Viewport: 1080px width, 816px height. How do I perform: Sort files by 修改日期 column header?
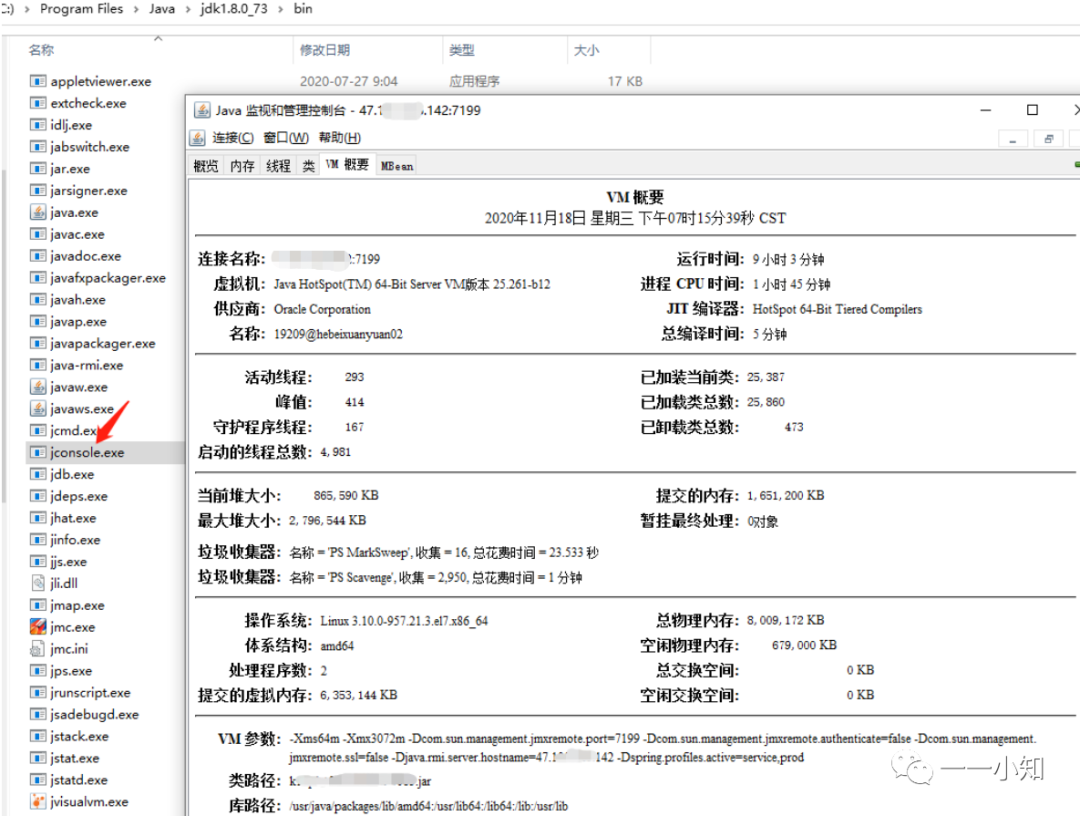325,50
